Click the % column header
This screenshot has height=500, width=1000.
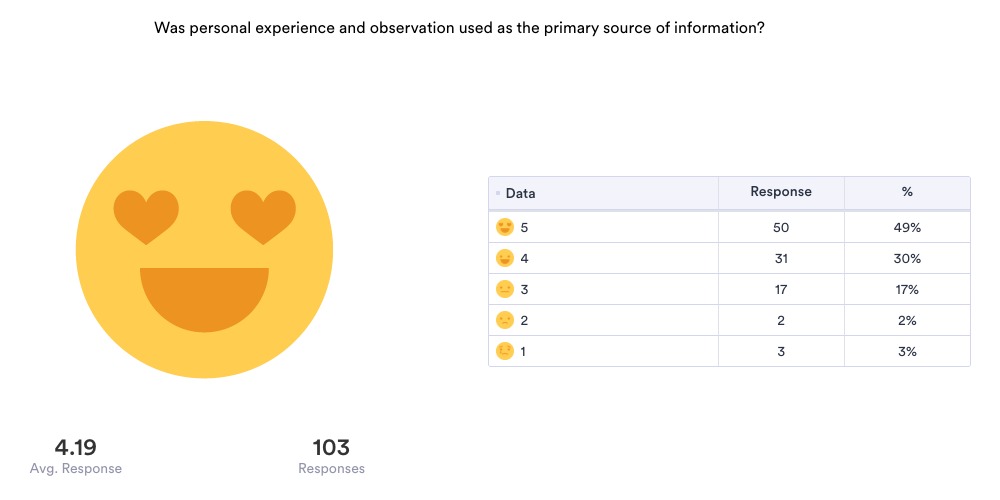(907, 192)
